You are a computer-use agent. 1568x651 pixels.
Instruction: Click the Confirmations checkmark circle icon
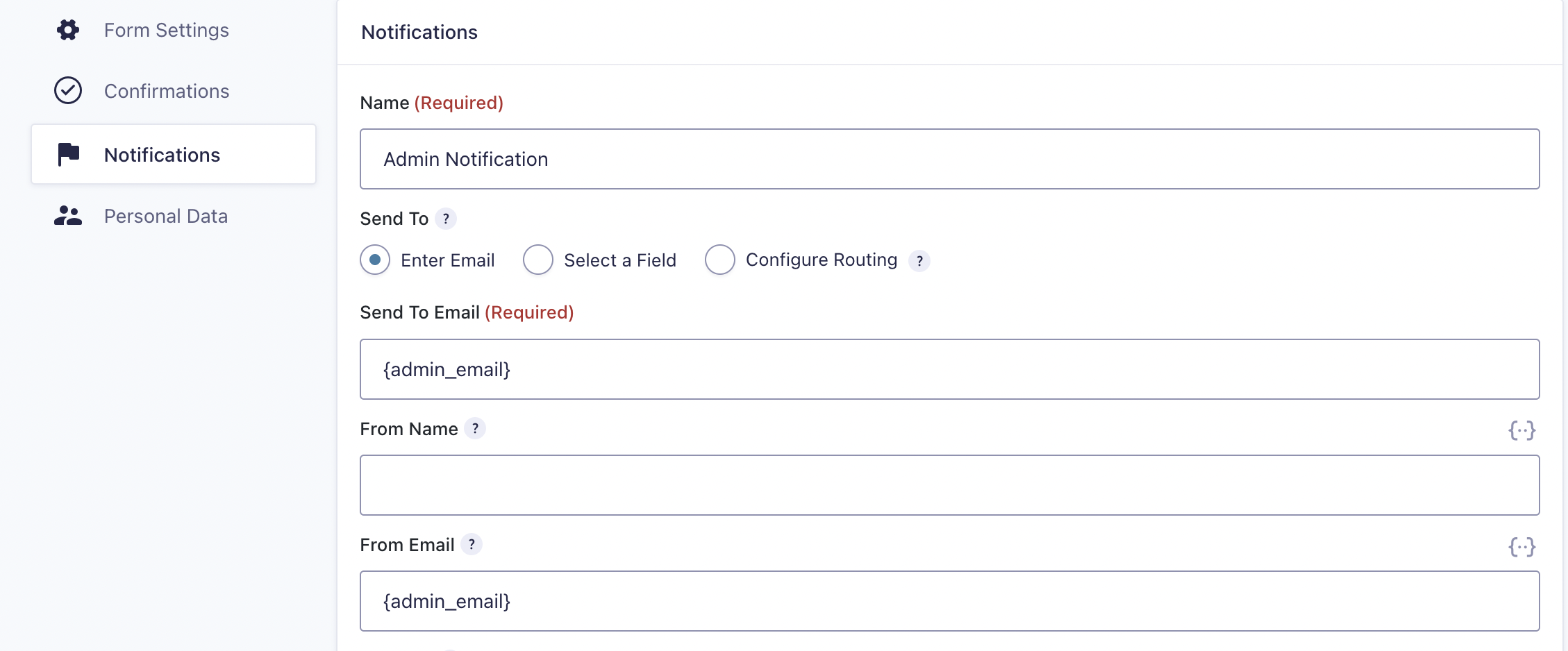[68, 91]
